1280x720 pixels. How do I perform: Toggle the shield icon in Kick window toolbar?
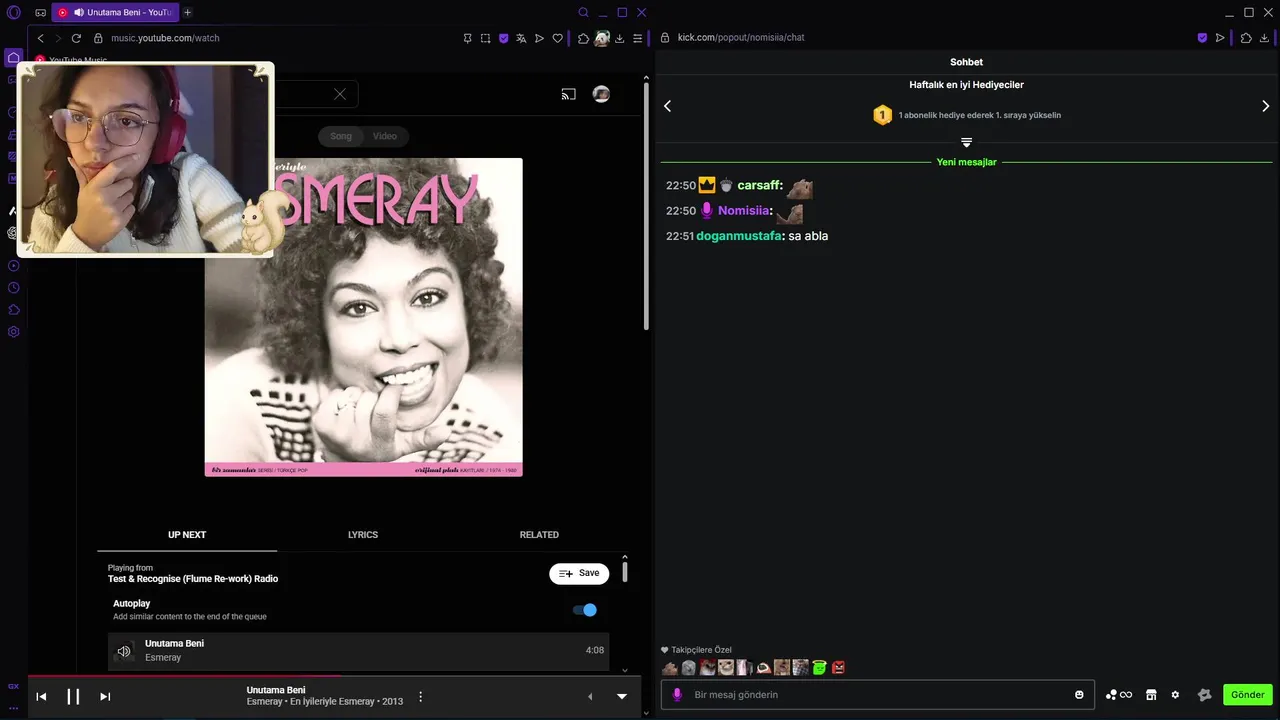1202,38
